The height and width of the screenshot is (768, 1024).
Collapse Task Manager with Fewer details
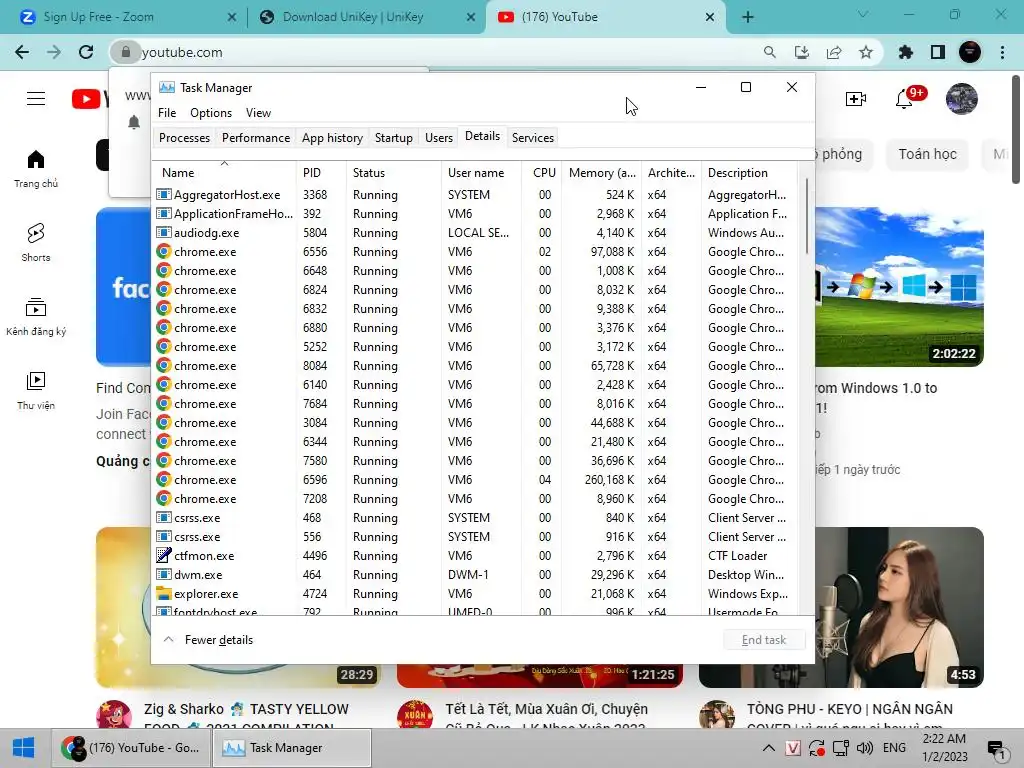coord(208,640)
